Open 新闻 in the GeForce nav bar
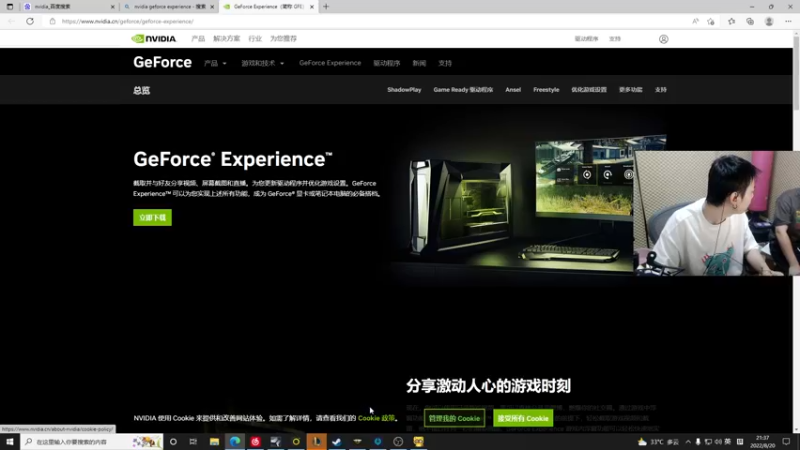 coord(419,63)
